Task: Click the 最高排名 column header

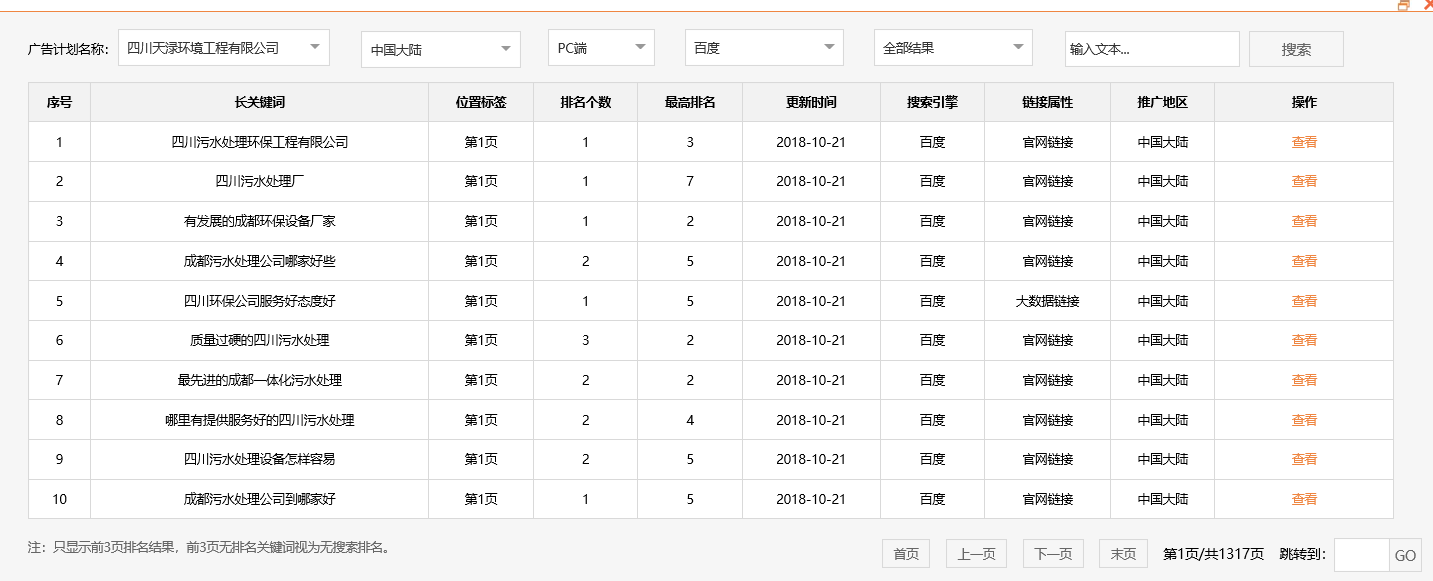Action: click(689, 101)
